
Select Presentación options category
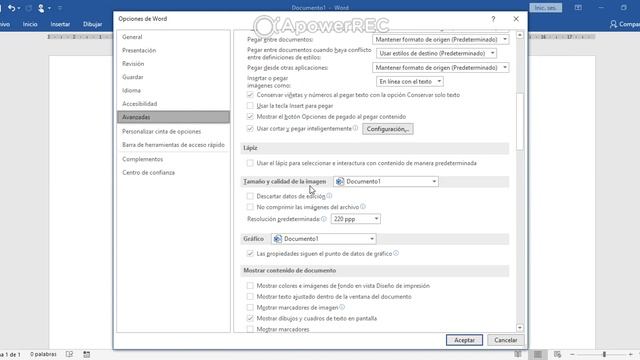point(173,50)
